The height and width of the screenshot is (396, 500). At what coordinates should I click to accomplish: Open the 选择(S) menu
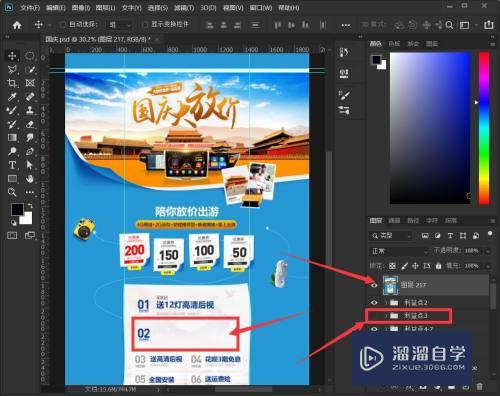(157, 7)
